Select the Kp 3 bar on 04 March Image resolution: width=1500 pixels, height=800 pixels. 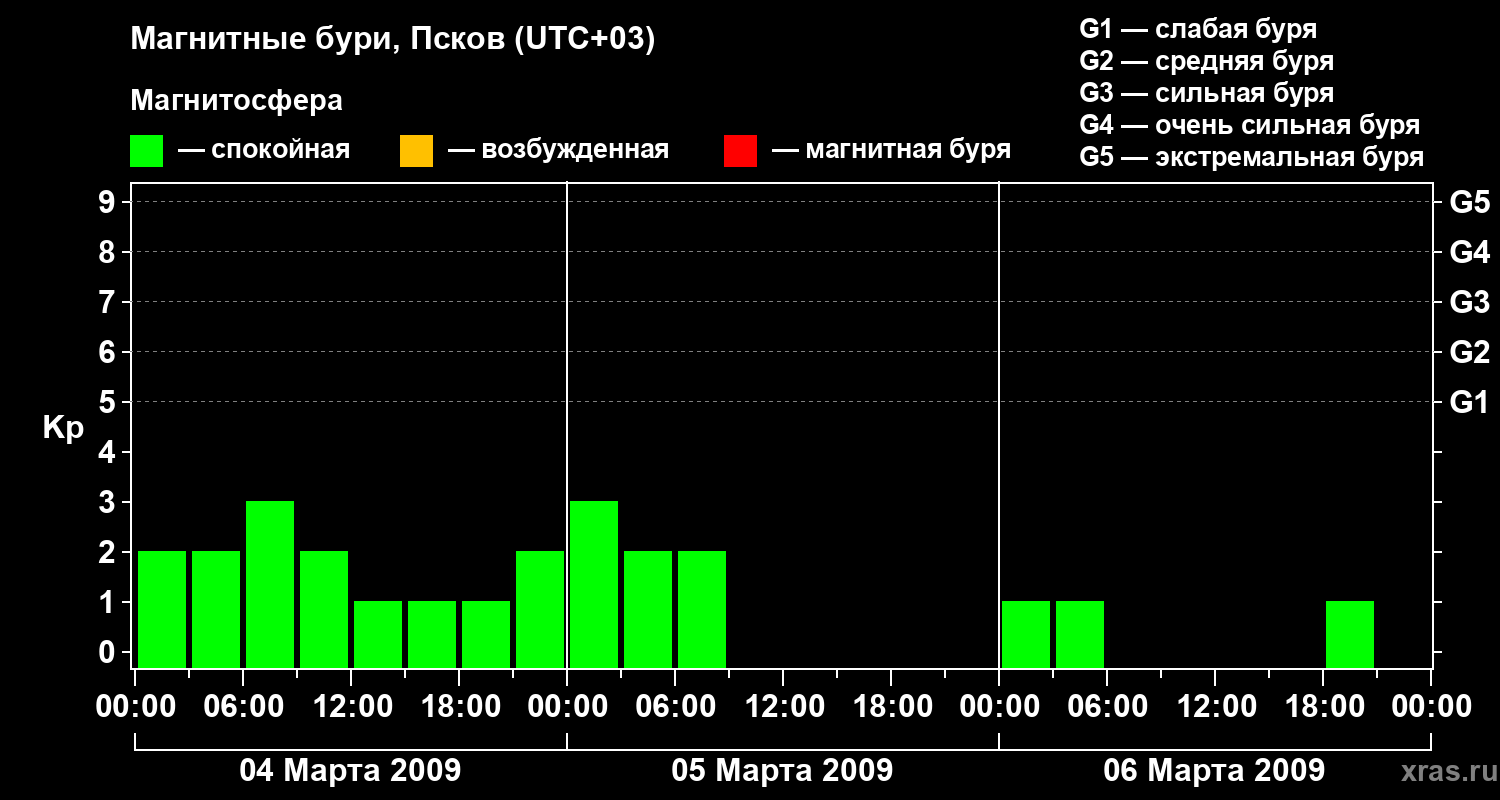pos(270,584)
